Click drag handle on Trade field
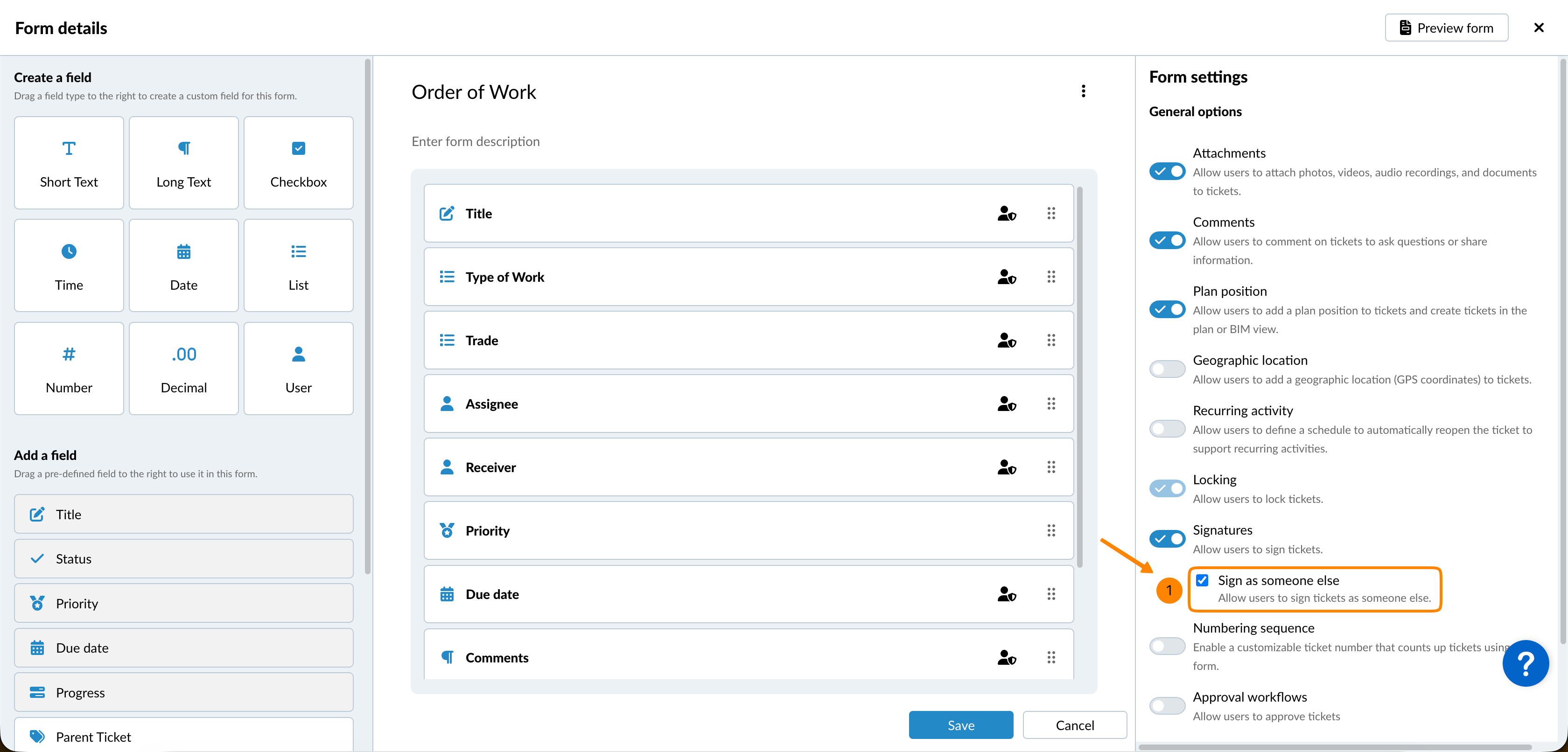 coord(1050,340)
